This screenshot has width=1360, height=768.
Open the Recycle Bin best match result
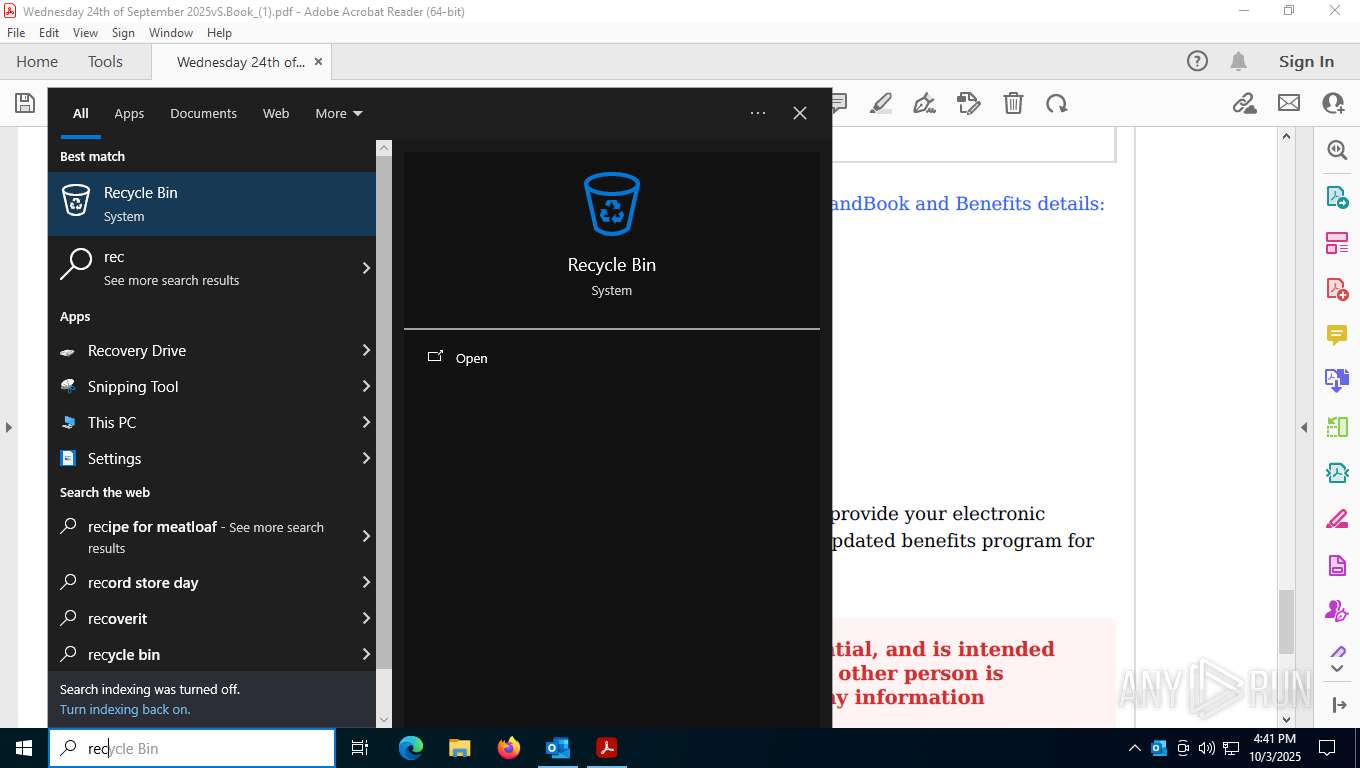click(212, 204)
